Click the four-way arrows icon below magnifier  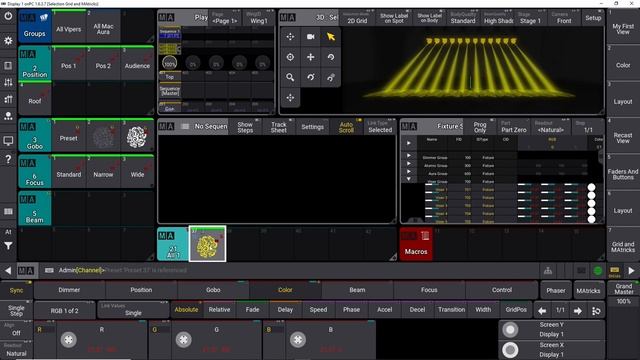click(290, 98)
